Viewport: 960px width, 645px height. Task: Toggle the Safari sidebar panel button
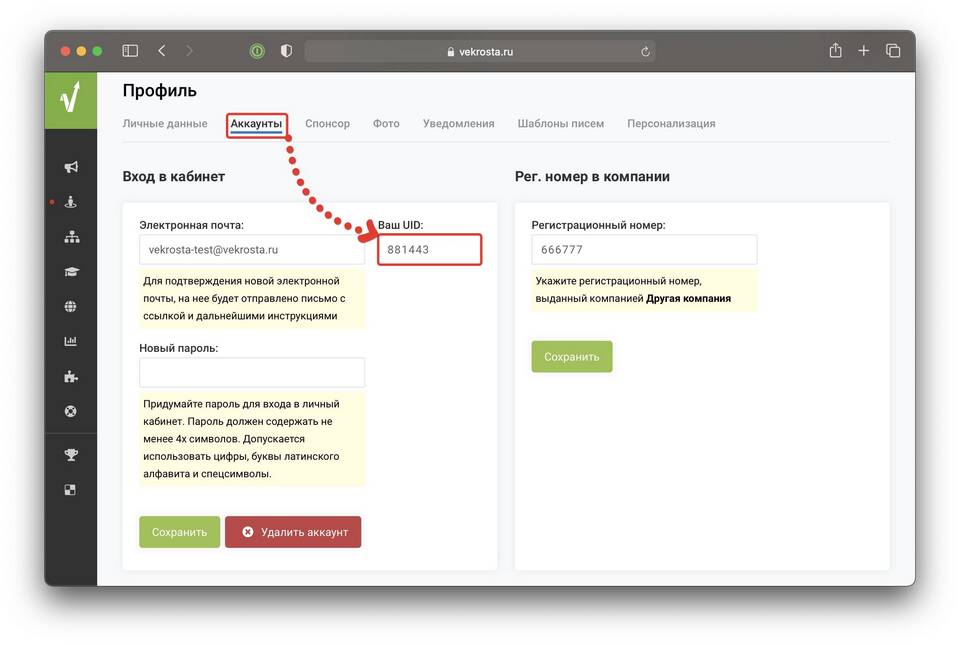130,51
